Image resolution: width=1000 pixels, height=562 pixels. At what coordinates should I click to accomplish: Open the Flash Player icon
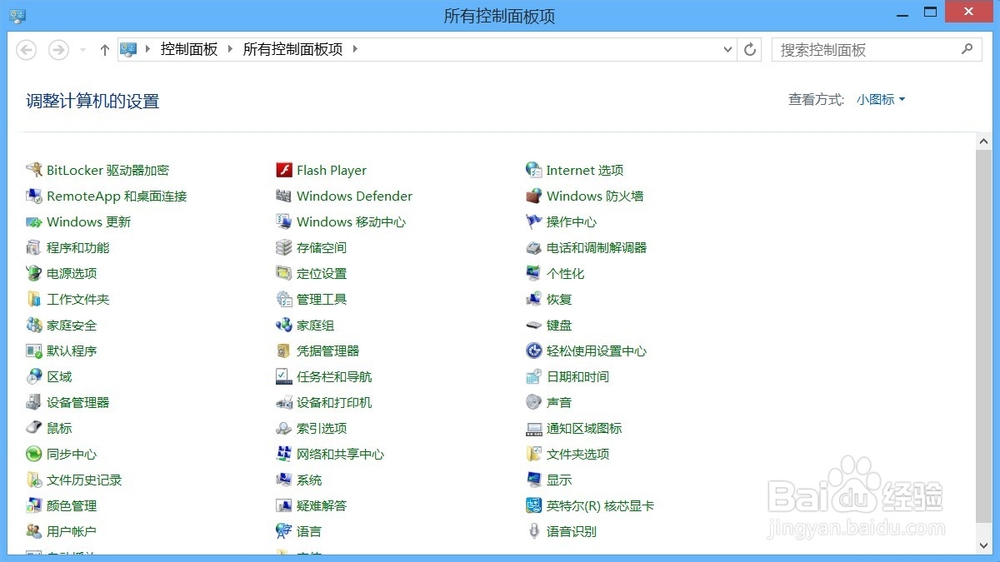coord(284,170)
